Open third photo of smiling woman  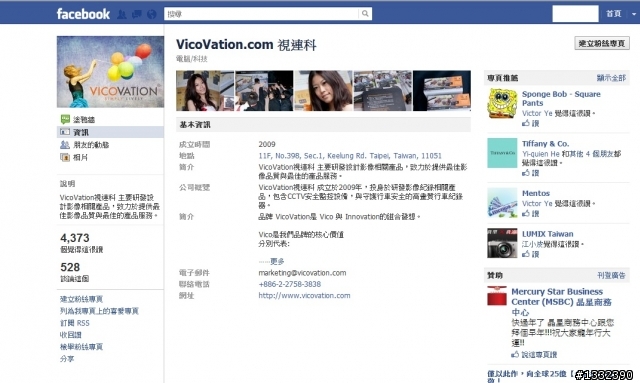tap(323, 91)
